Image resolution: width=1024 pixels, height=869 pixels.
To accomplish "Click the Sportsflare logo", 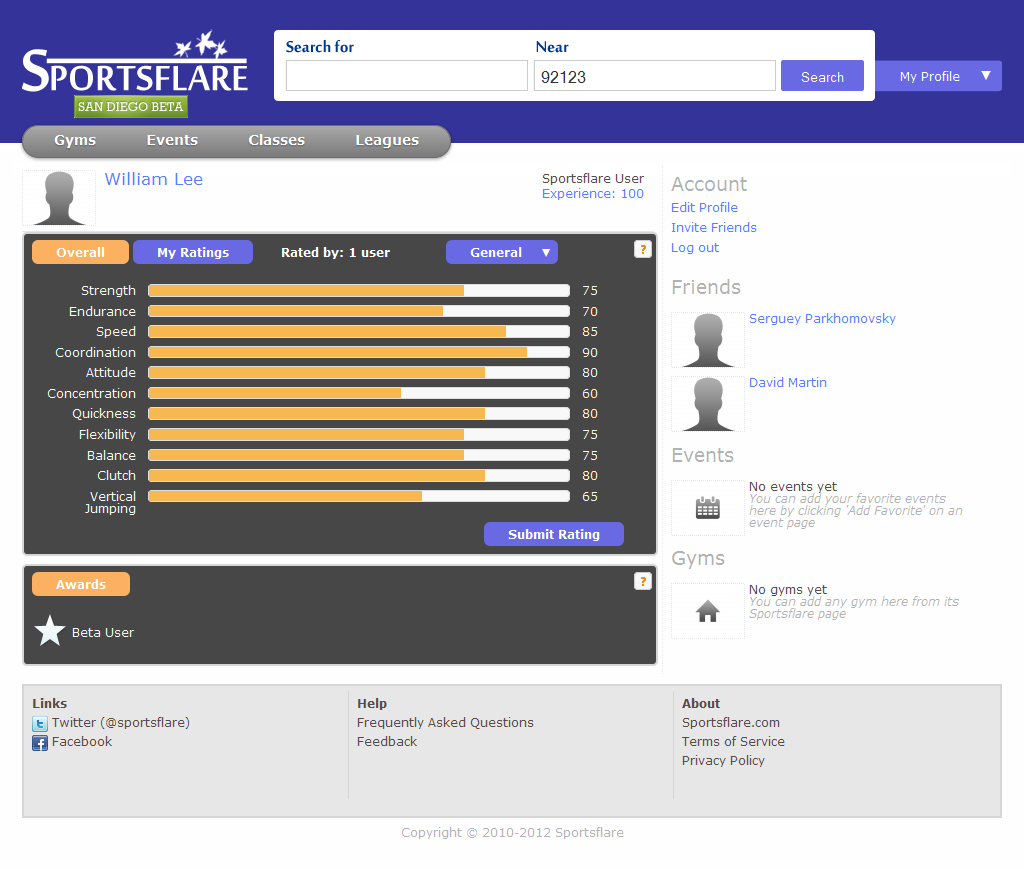I will point(135,63).
